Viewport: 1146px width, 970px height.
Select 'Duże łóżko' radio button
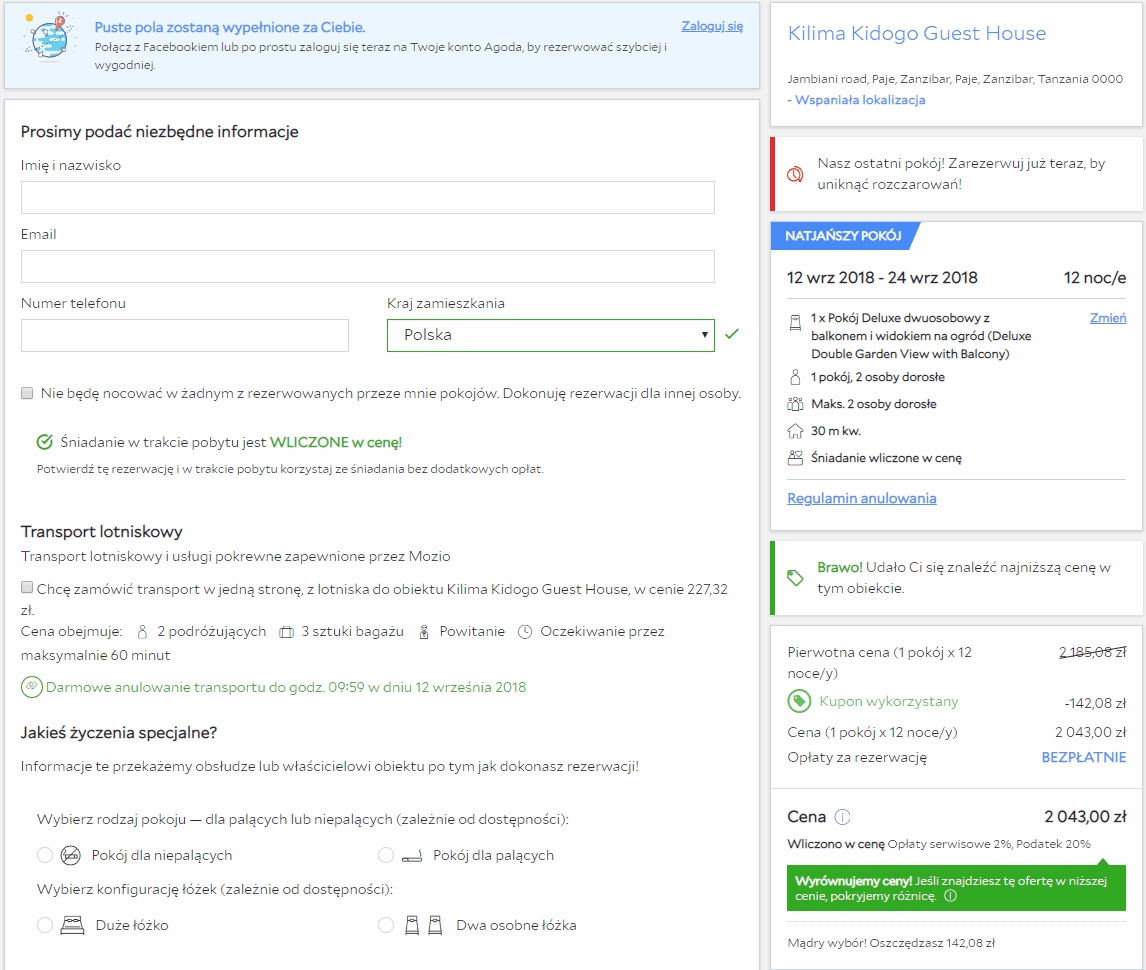pyautogui.click(x=45, y=925)
